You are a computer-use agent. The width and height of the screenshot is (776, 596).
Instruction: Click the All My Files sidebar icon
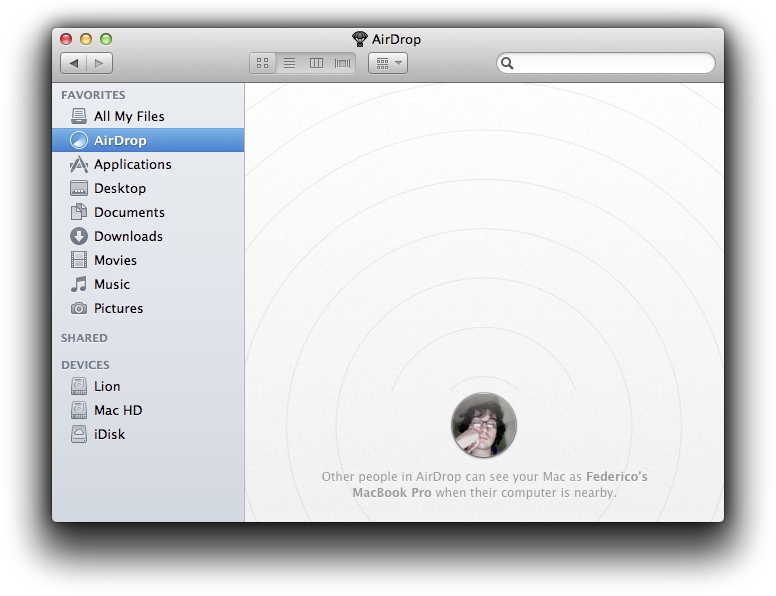click(x=79, y=116)
